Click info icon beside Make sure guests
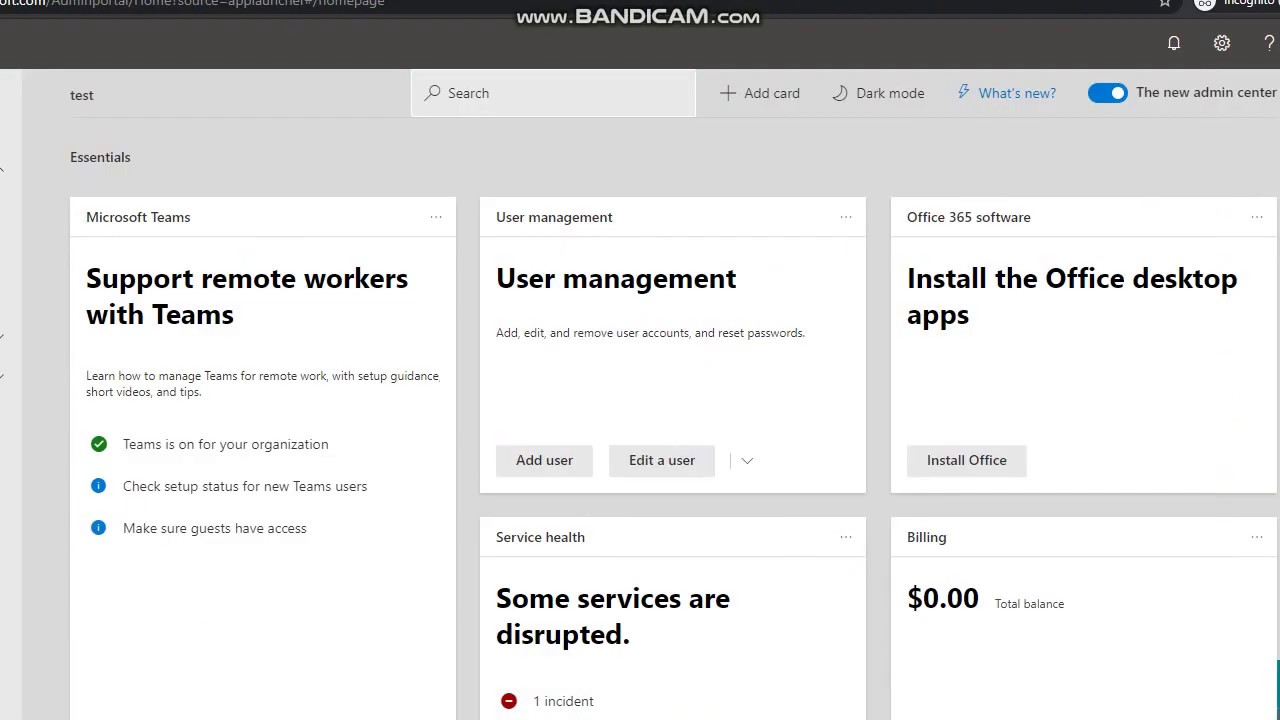This screenshot has width=1280, height=720. point(98,528)
